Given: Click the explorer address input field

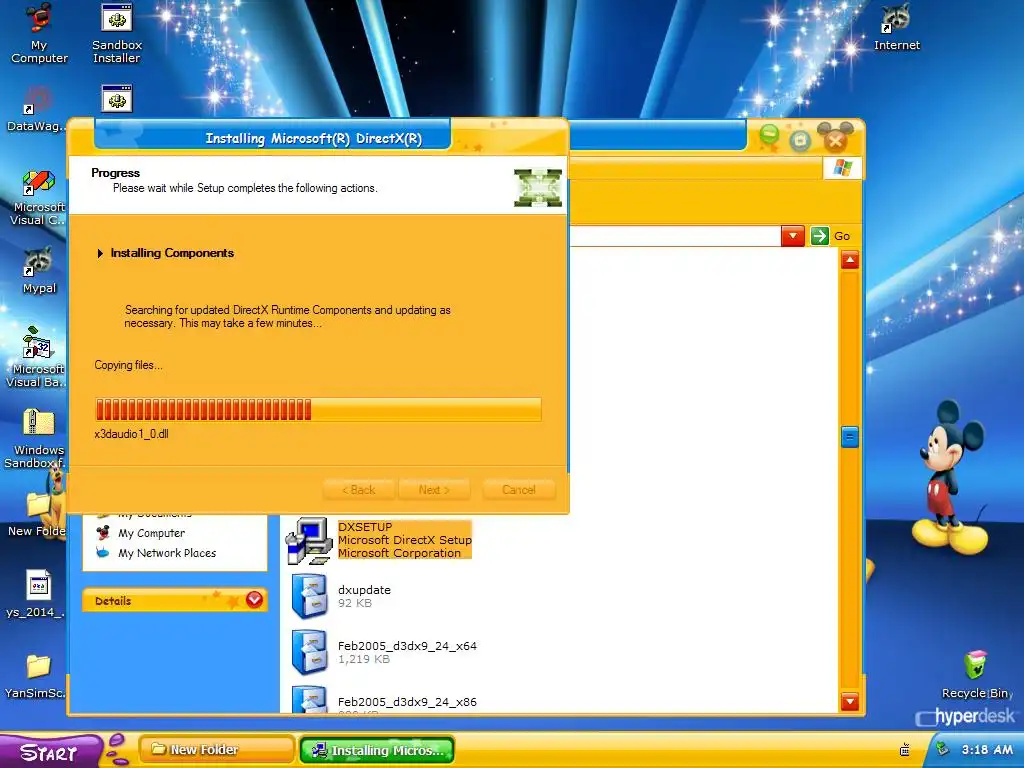Looking at the screenshot, I should click(675, 236).
